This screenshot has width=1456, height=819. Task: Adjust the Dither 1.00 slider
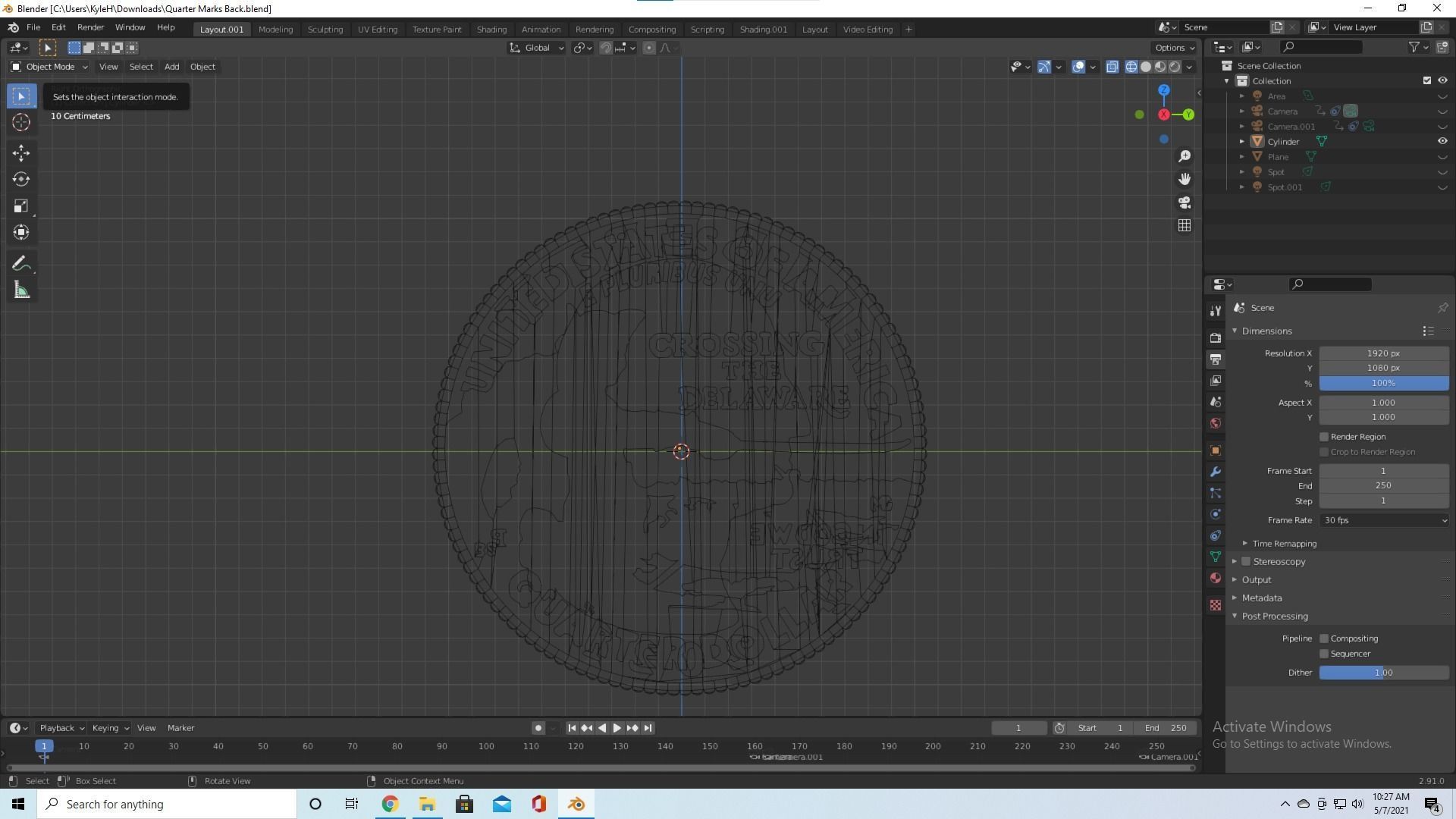point(1384,673)
